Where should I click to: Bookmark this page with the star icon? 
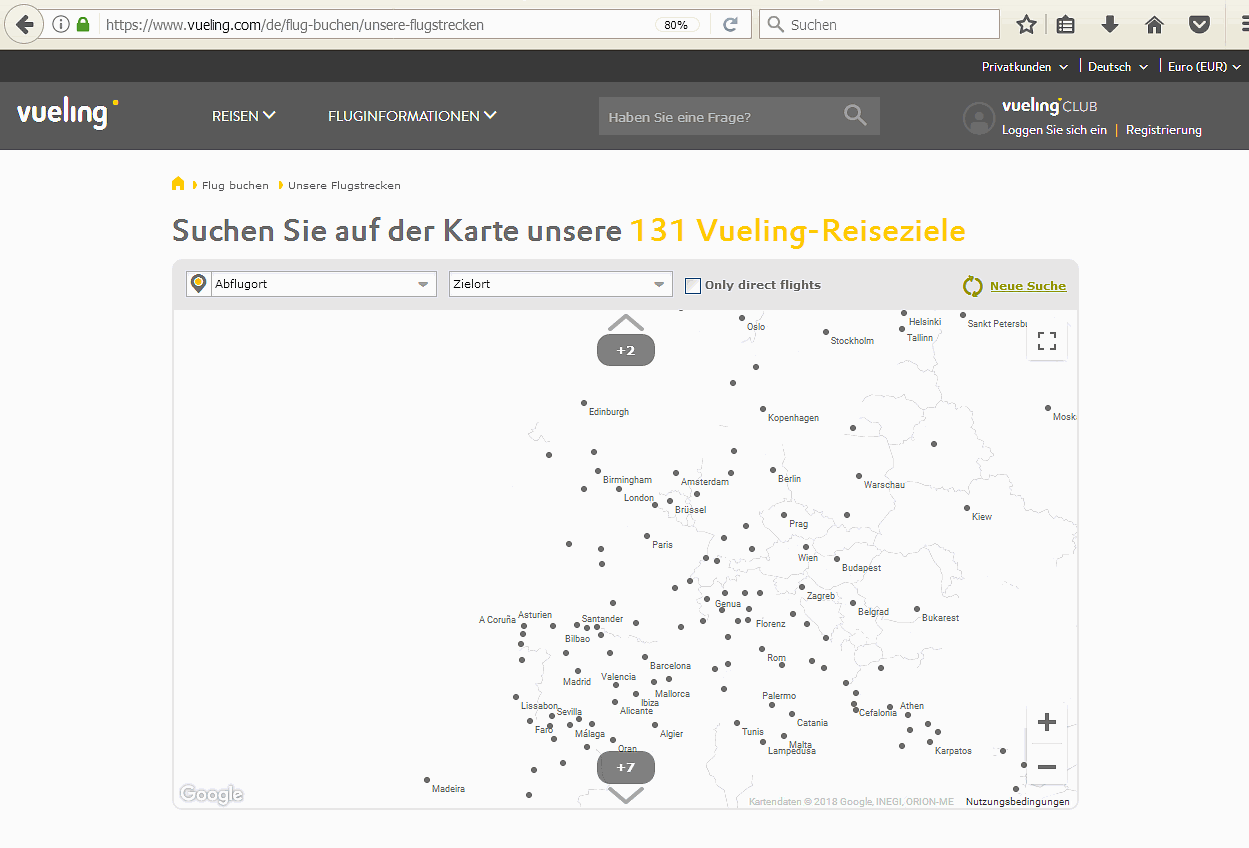coord(1026,24)
